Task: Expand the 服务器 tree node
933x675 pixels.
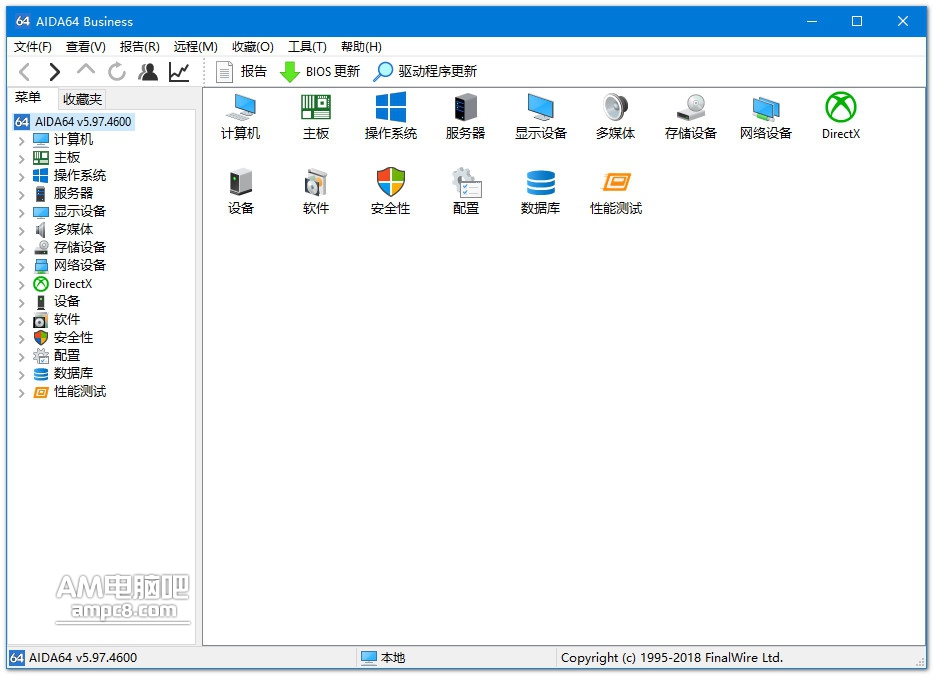Action: coord(21,194)
